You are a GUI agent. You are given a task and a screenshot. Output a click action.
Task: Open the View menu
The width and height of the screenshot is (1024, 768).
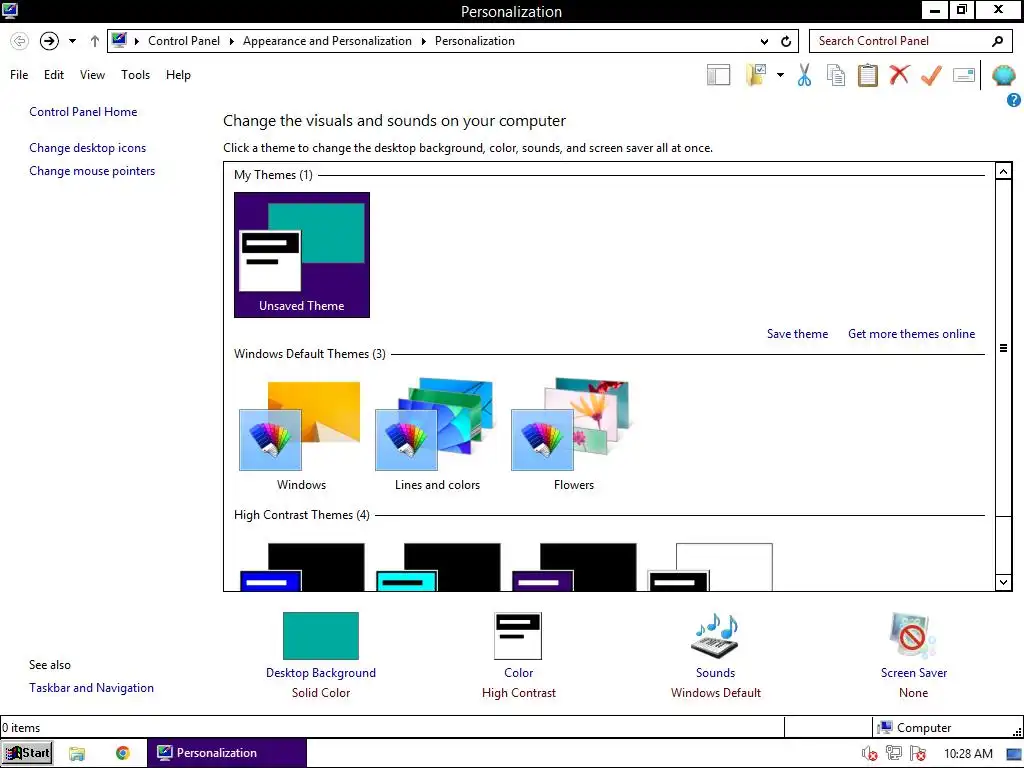[x=92, y=75]
